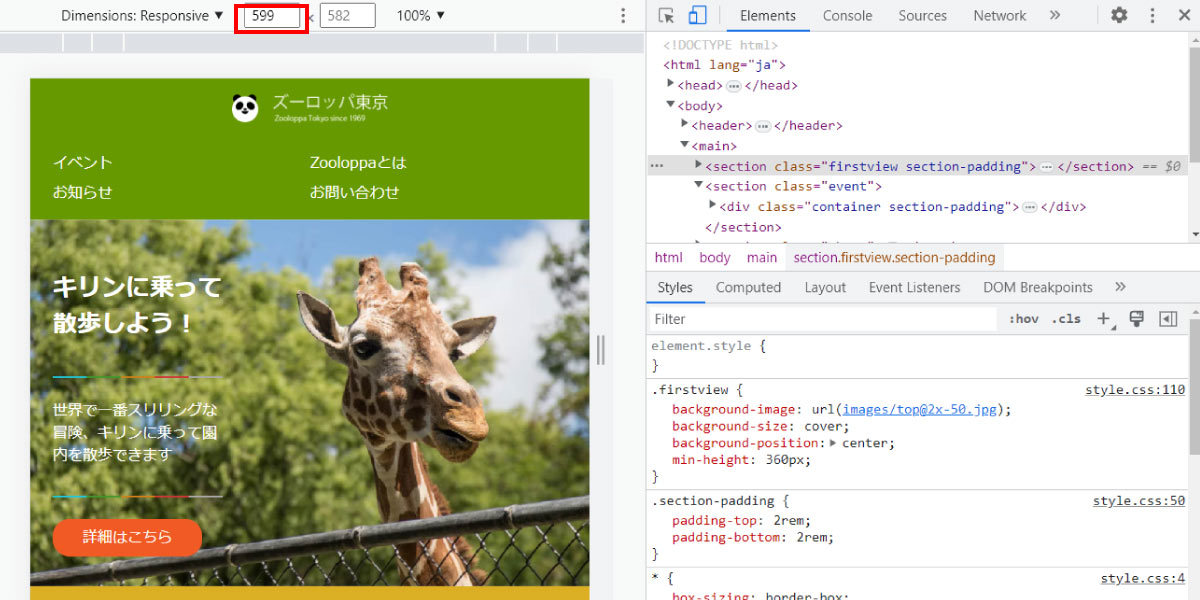Switch to the Sources tab
This screenshot has height=600, width=1200.
pos(922,15)
